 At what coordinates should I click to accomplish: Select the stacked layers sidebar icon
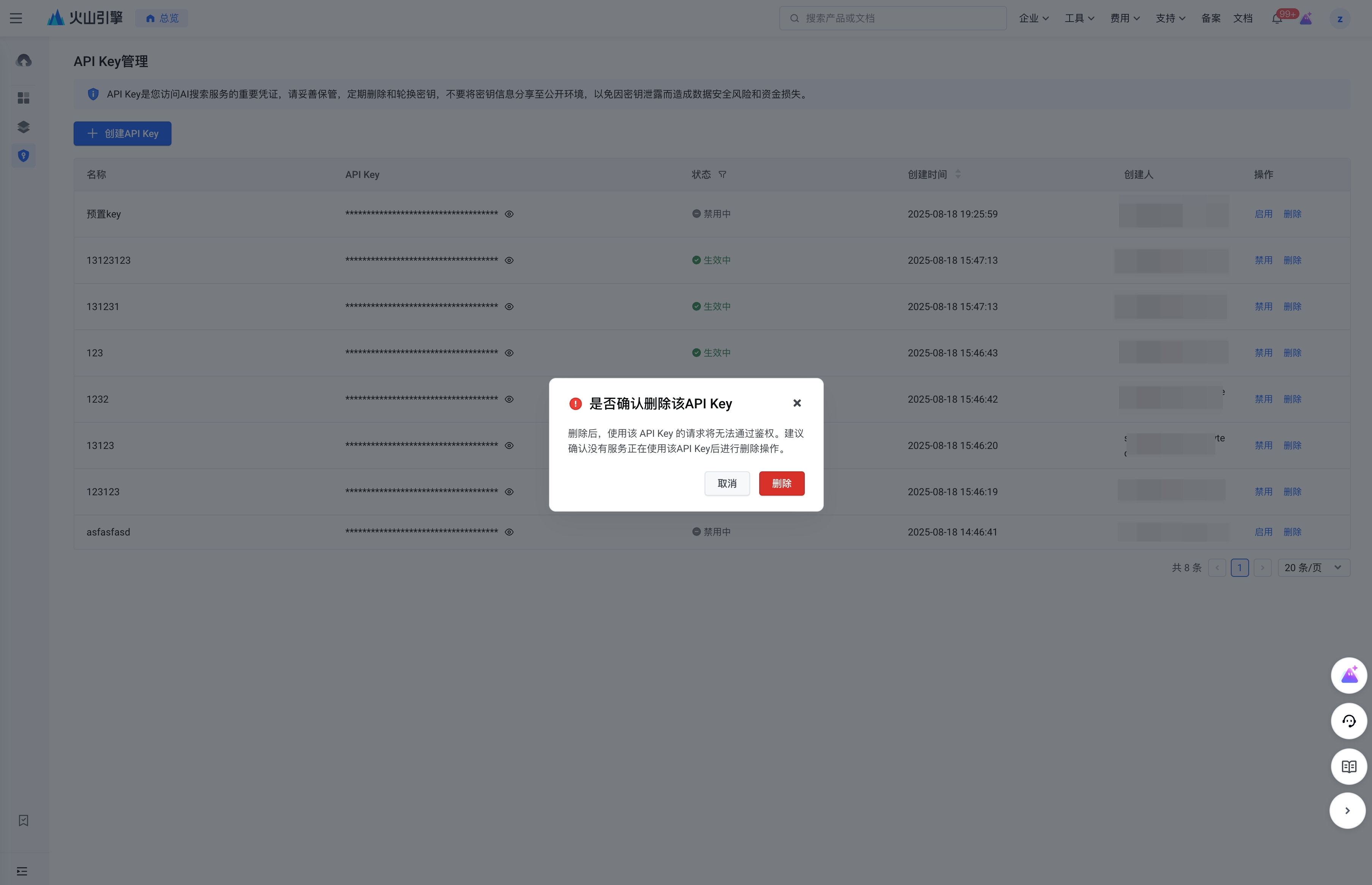coord(24,127)
